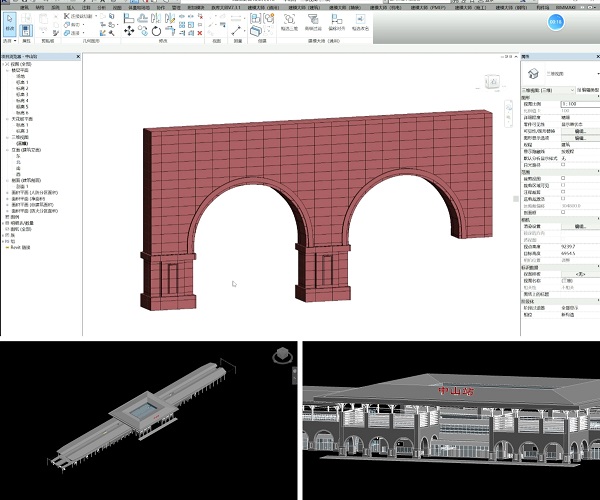Select the Offset tool
This screenshot has width=600, height=500.
pyautogui.click(x=143, y=18)
